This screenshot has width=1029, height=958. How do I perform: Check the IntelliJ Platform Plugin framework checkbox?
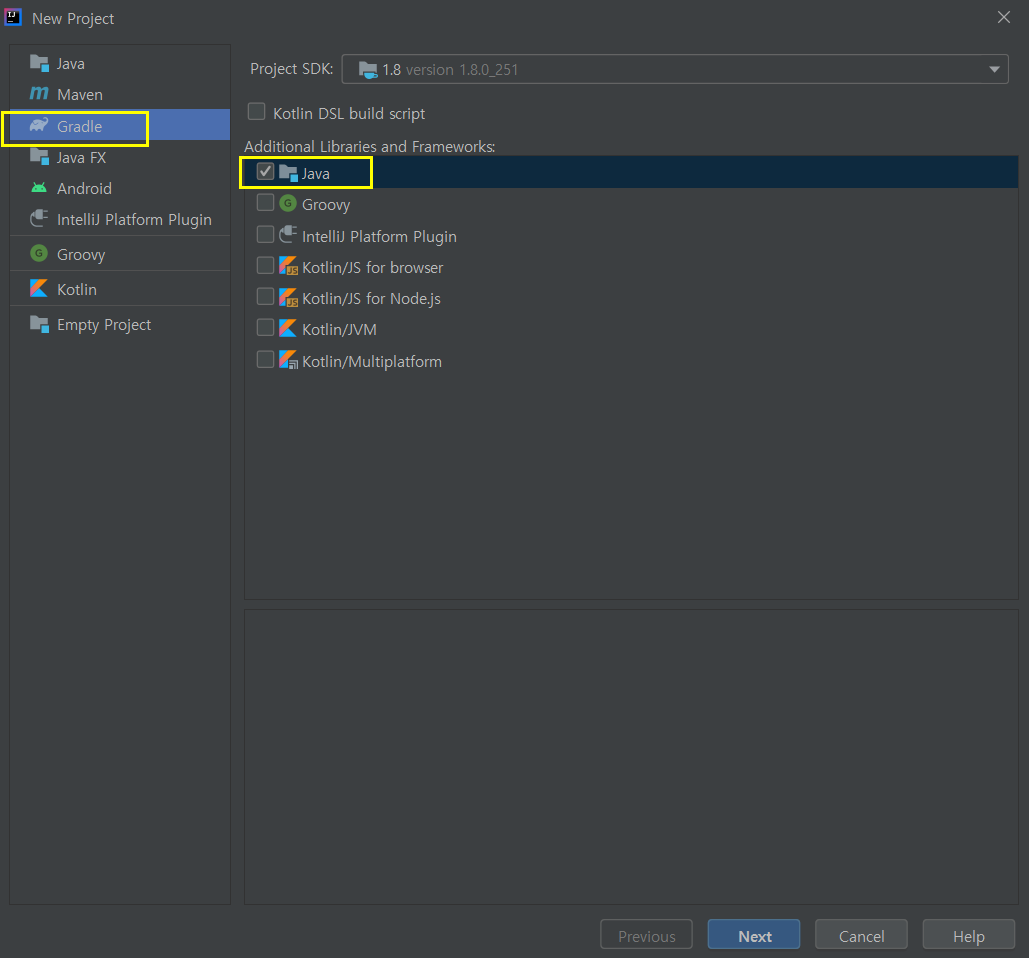[265, 234]
